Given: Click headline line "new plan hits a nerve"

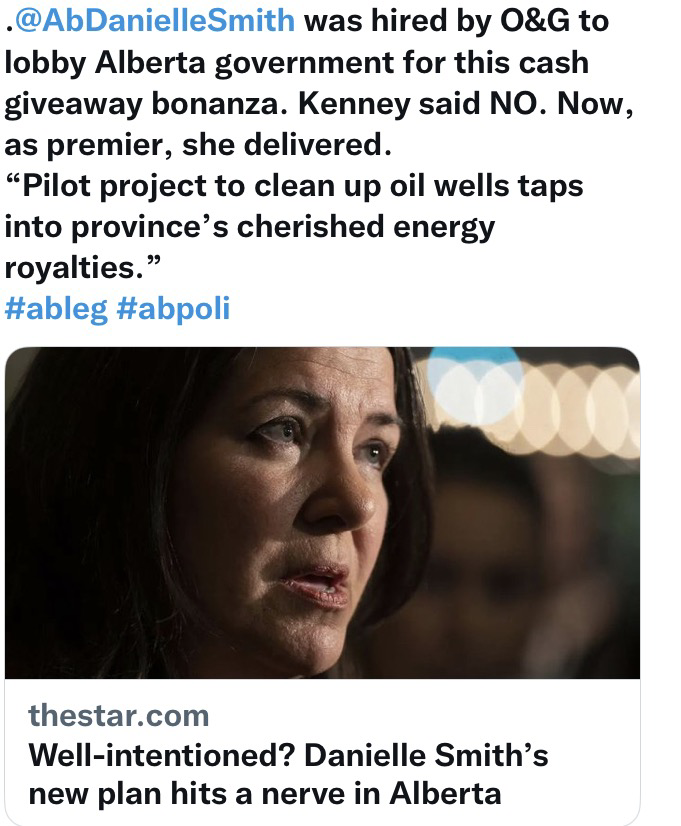Looking at the screenshot, I should (x=200, y=794).
